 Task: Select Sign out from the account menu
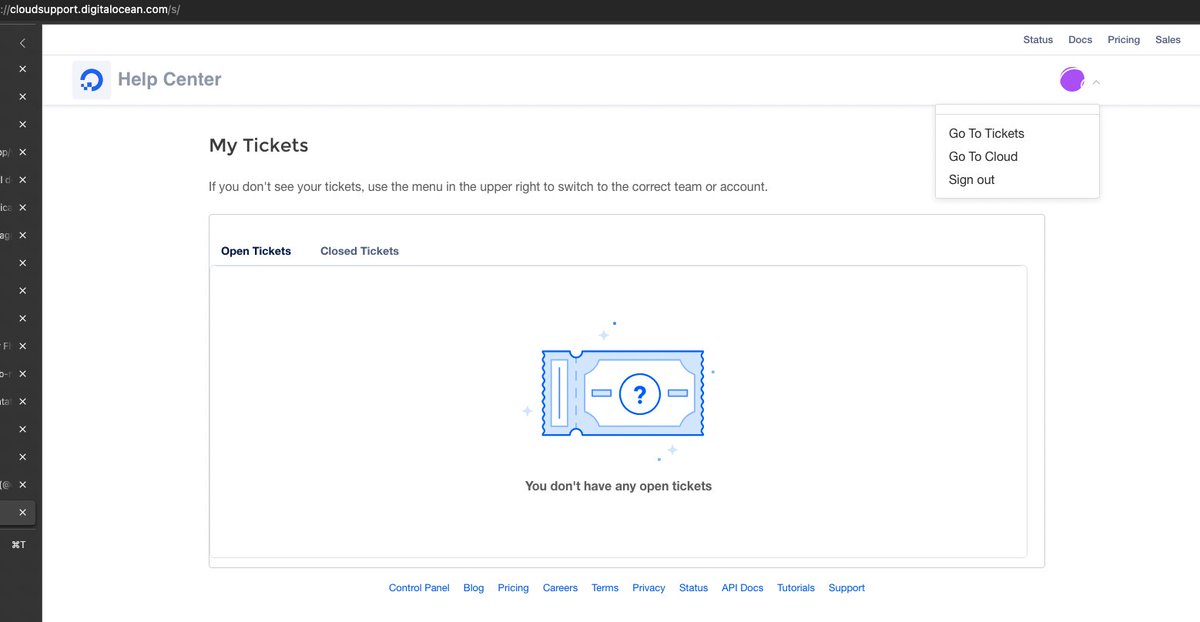971,180
